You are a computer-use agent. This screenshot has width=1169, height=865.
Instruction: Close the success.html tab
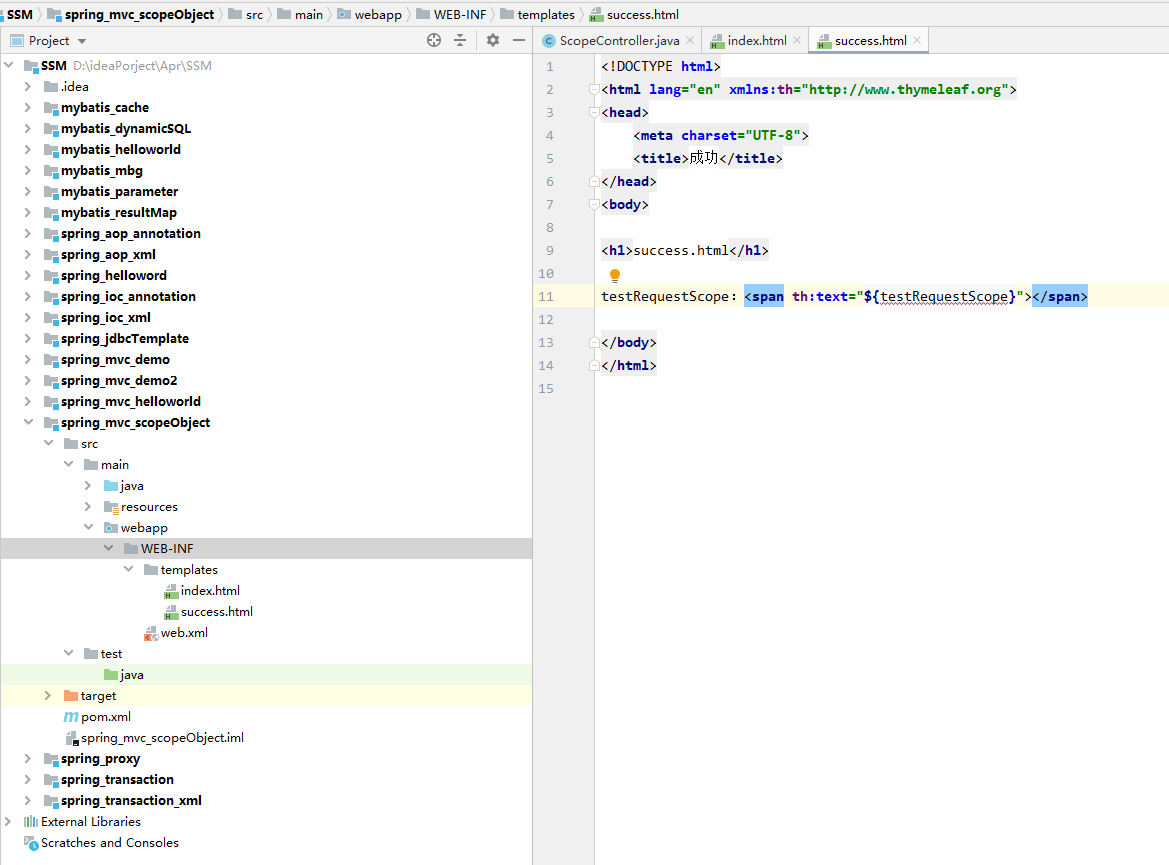[x=917, y=40]
